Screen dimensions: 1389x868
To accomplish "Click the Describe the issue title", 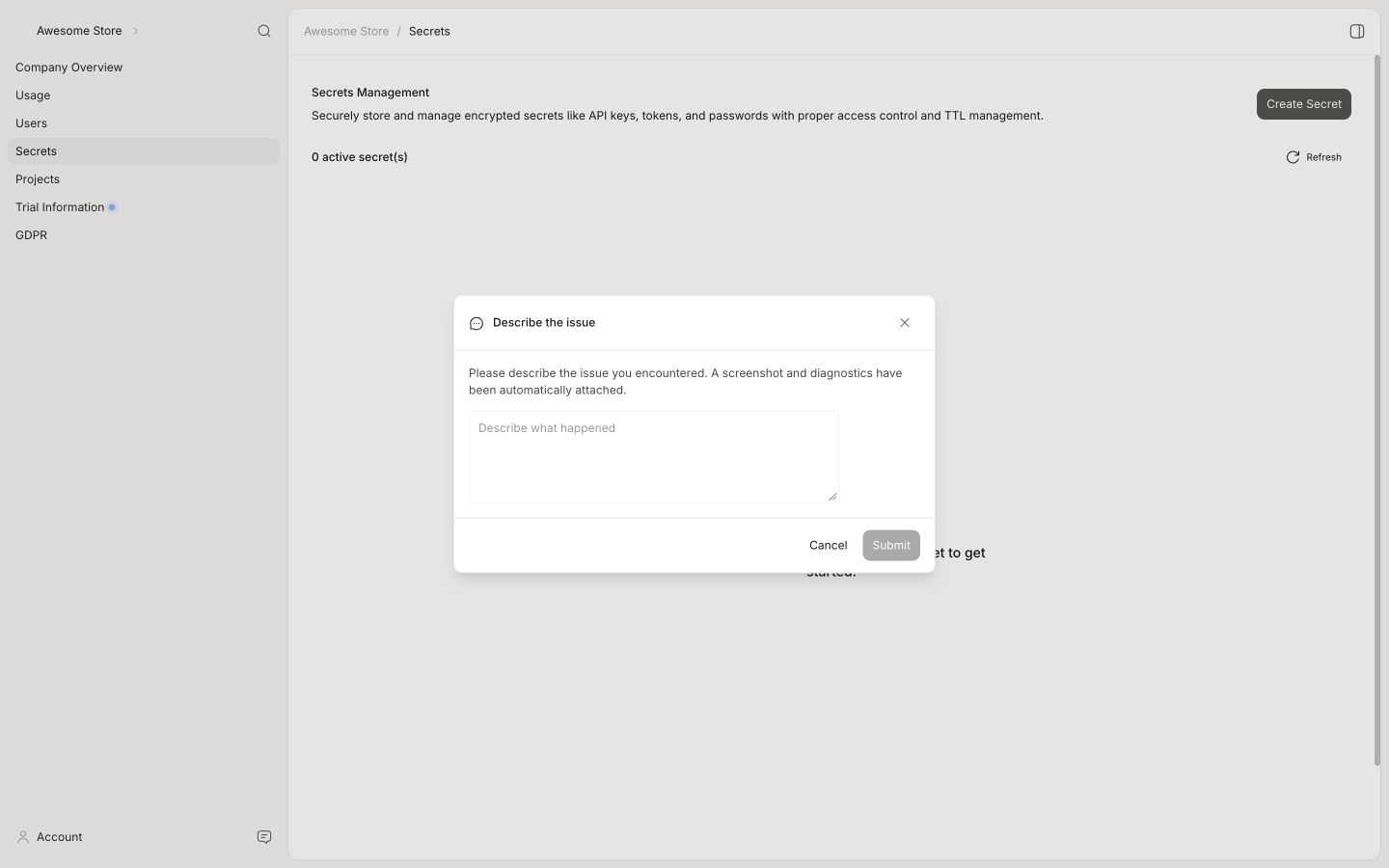I will point(544,323).
